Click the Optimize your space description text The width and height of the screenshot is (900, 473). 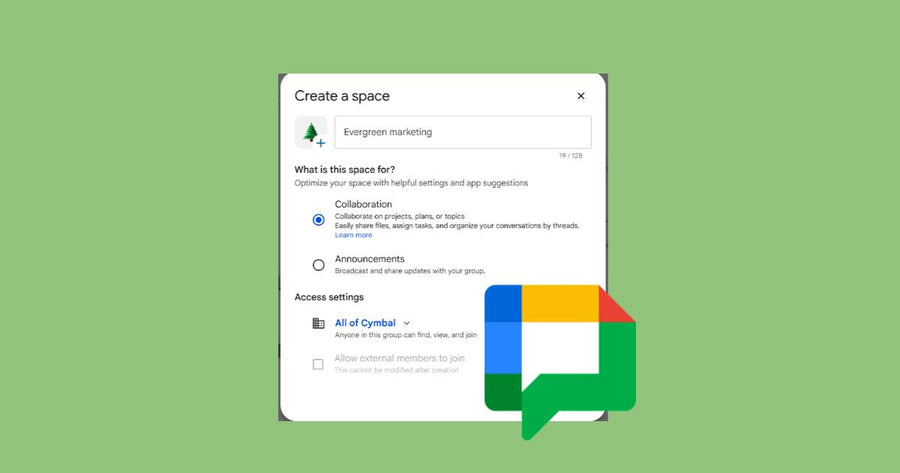pyautogui.click(x=411, y=183)
